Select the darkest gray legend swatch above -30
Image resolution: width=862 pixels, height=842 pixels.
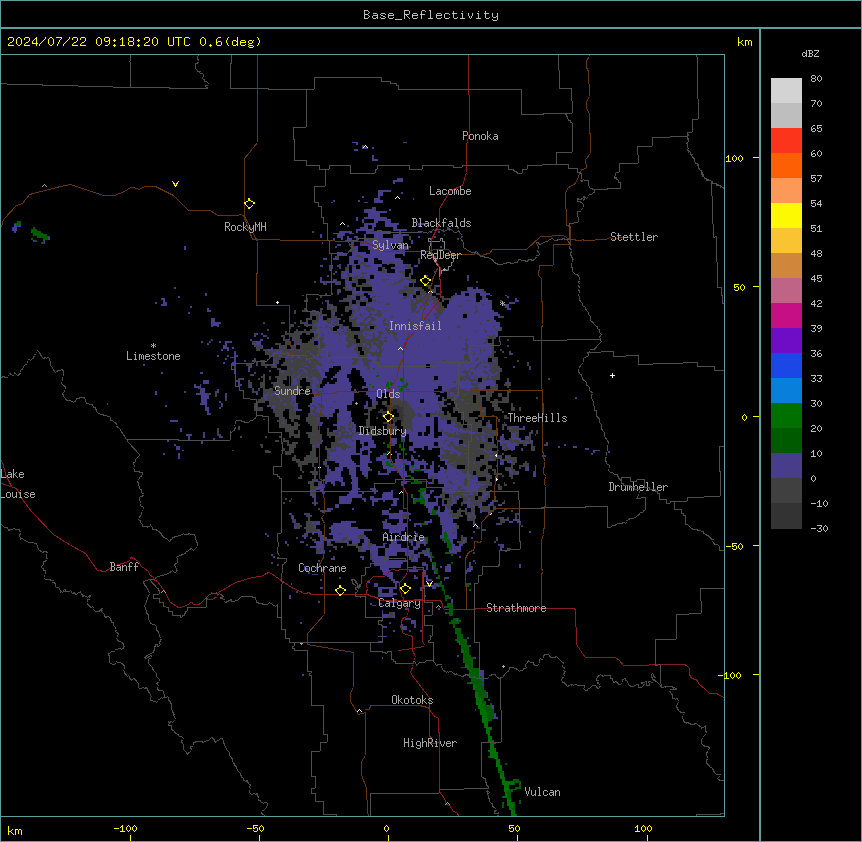786,516
